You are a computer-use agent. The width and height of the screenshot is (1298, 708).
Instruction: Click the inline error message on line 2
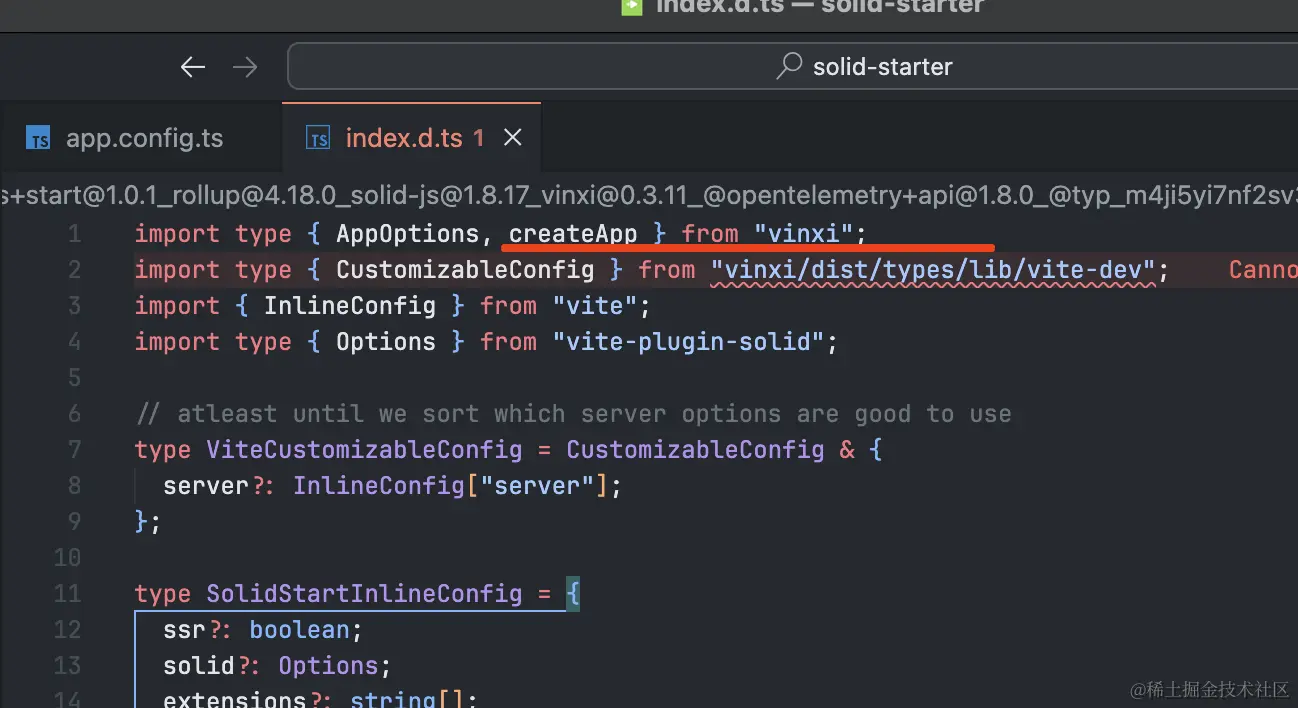click(x=1262, y=270)
